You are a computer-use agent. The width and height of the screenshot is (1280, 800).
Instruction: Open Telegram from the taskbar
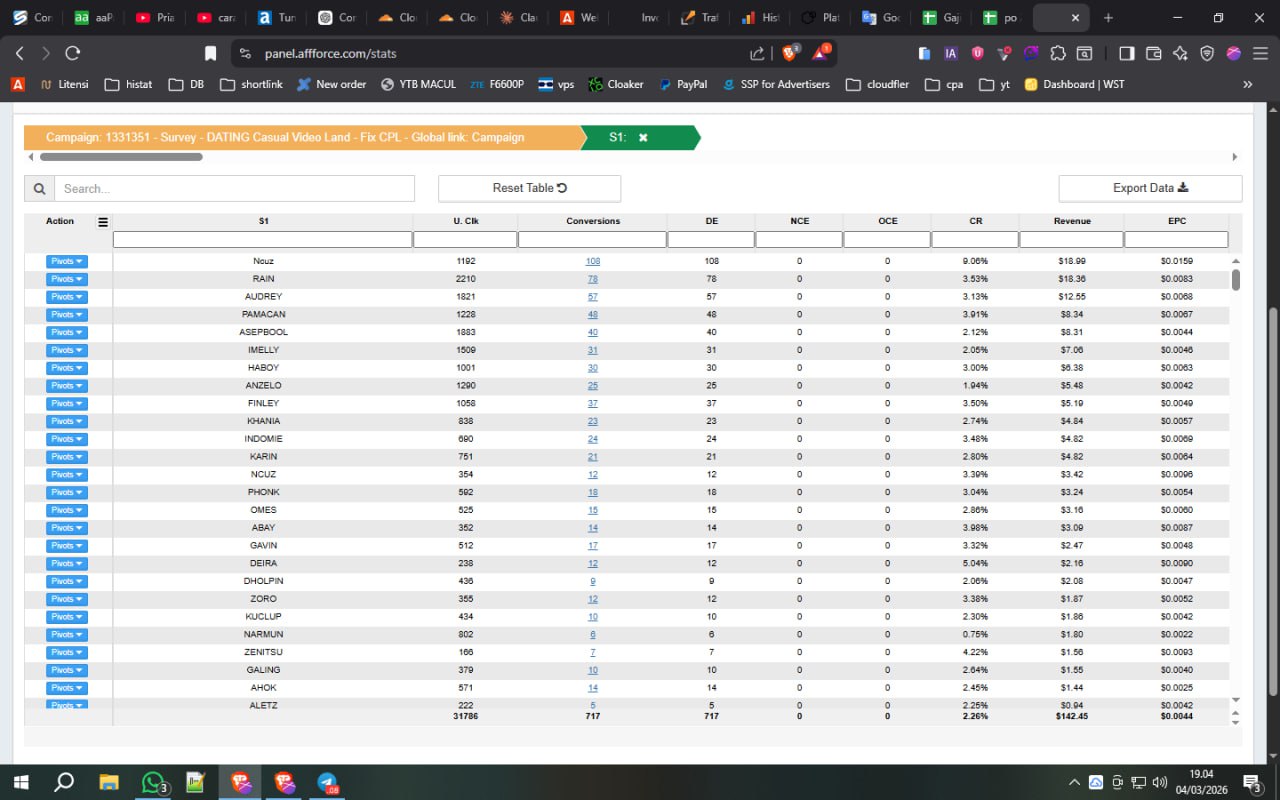coord(327,782)
